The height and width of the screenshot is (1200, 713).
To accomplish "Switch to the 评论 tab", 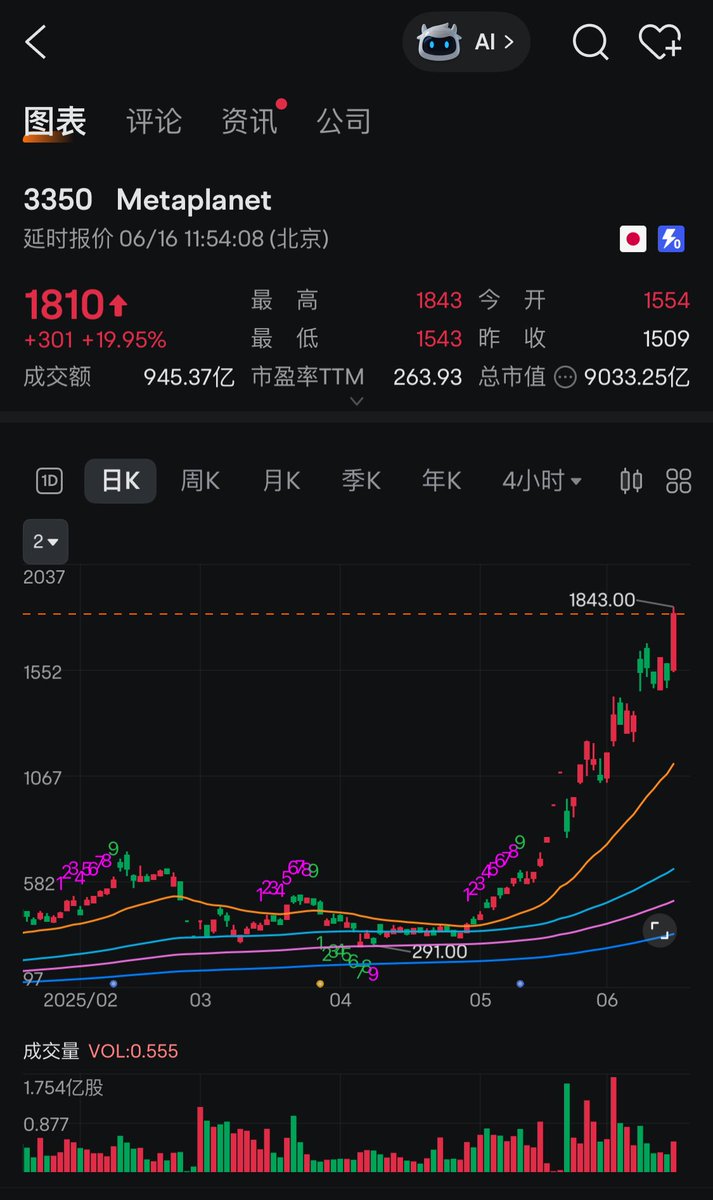I will click(154, 122).
